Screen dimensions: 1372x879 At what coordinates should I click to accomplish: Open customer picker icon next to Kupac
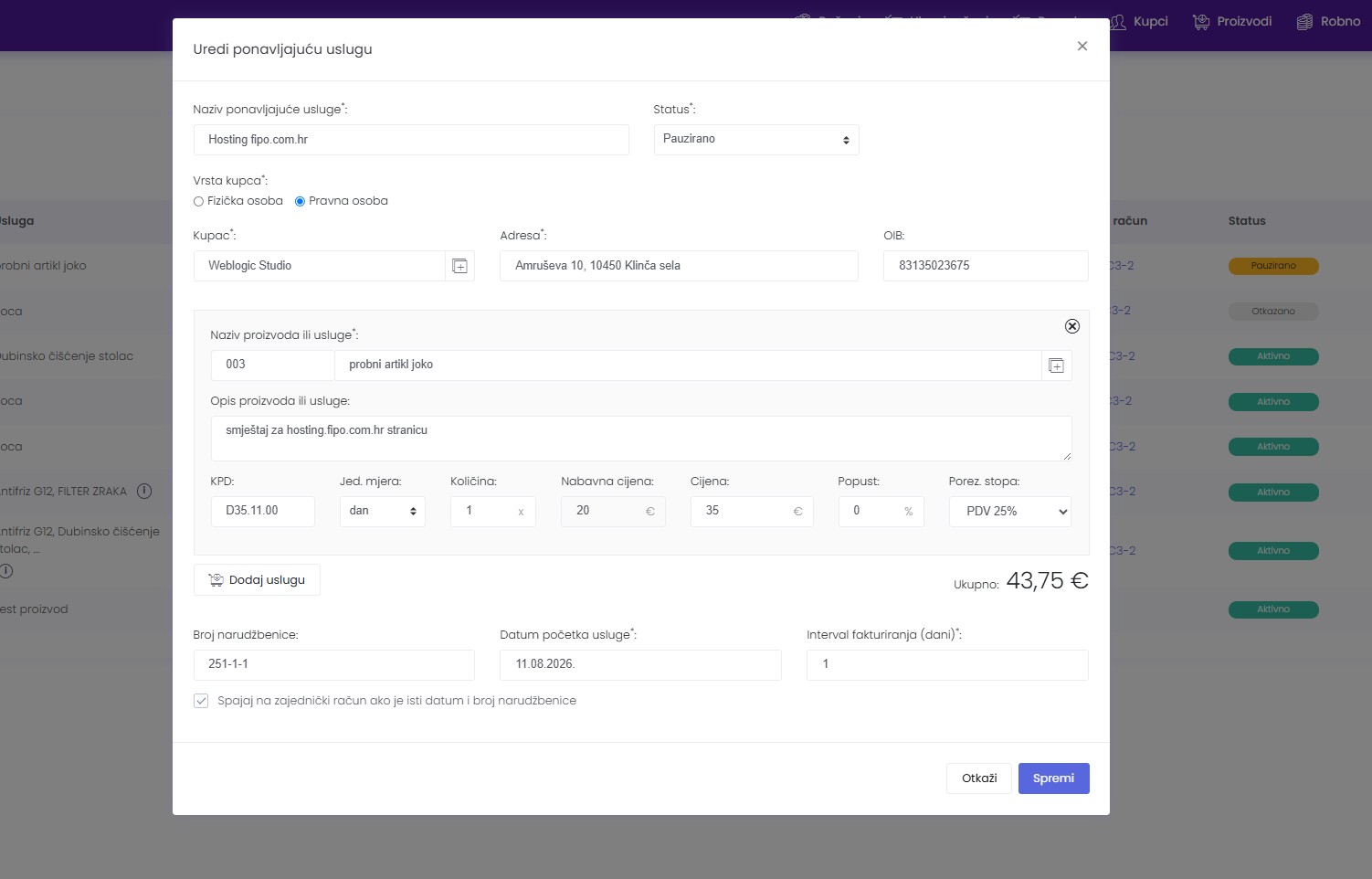pyautogui.click(x=460, y=266)
